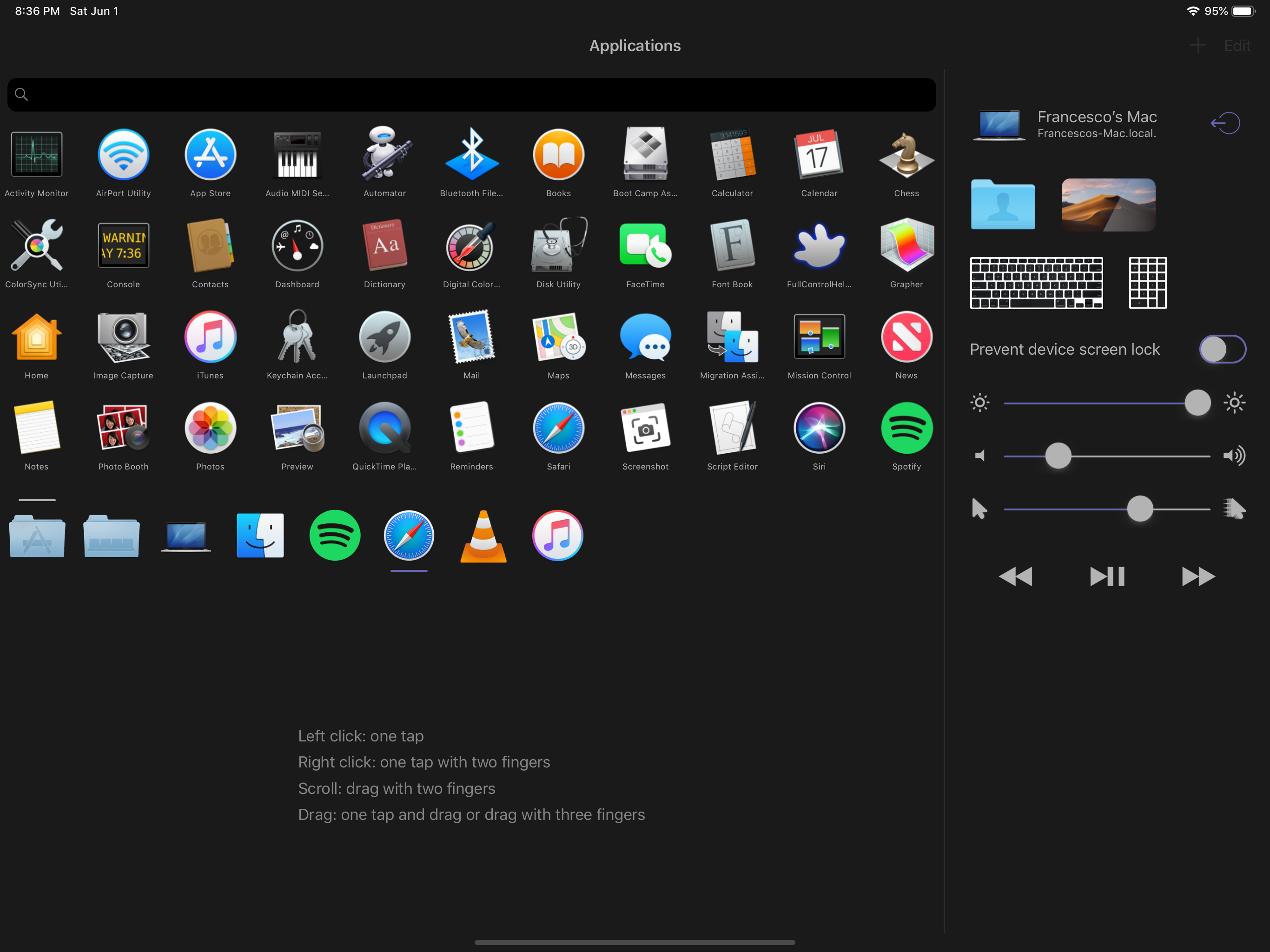Image resolution: width=1270 pixels, height=952 pixels.
Task: Launch the News app
Action: coord(906,337)
